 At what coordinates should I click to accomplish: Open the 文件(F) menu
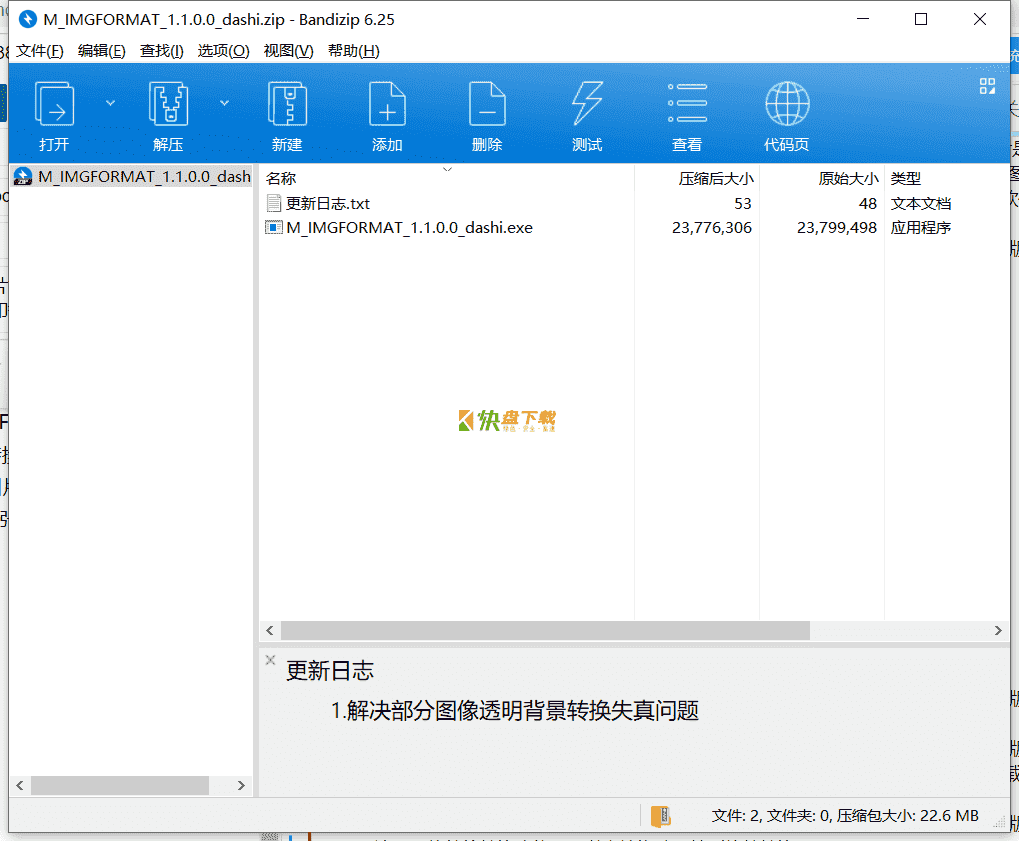[x=40, y=51]
